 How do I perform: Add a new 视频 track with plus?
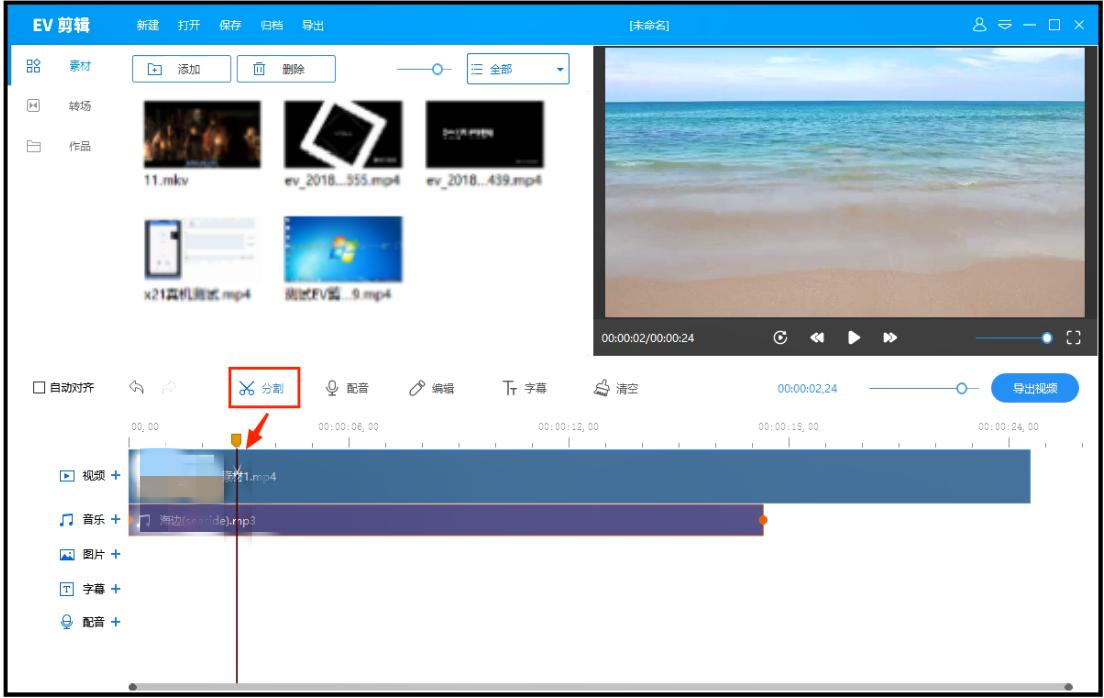point(115,476)
